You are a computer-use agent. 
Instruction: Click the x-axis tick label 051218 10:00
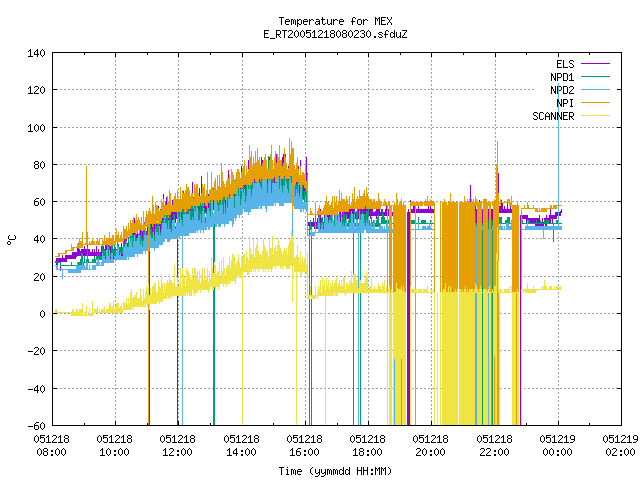coord(115,446)
